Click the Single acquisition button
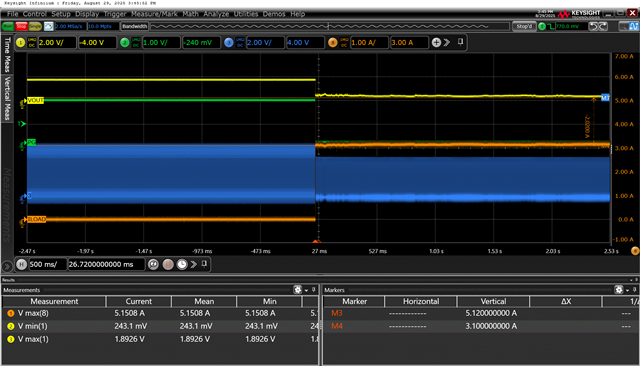Image resolution: width=640 pixels, height=366 pixels. point(35,27)
